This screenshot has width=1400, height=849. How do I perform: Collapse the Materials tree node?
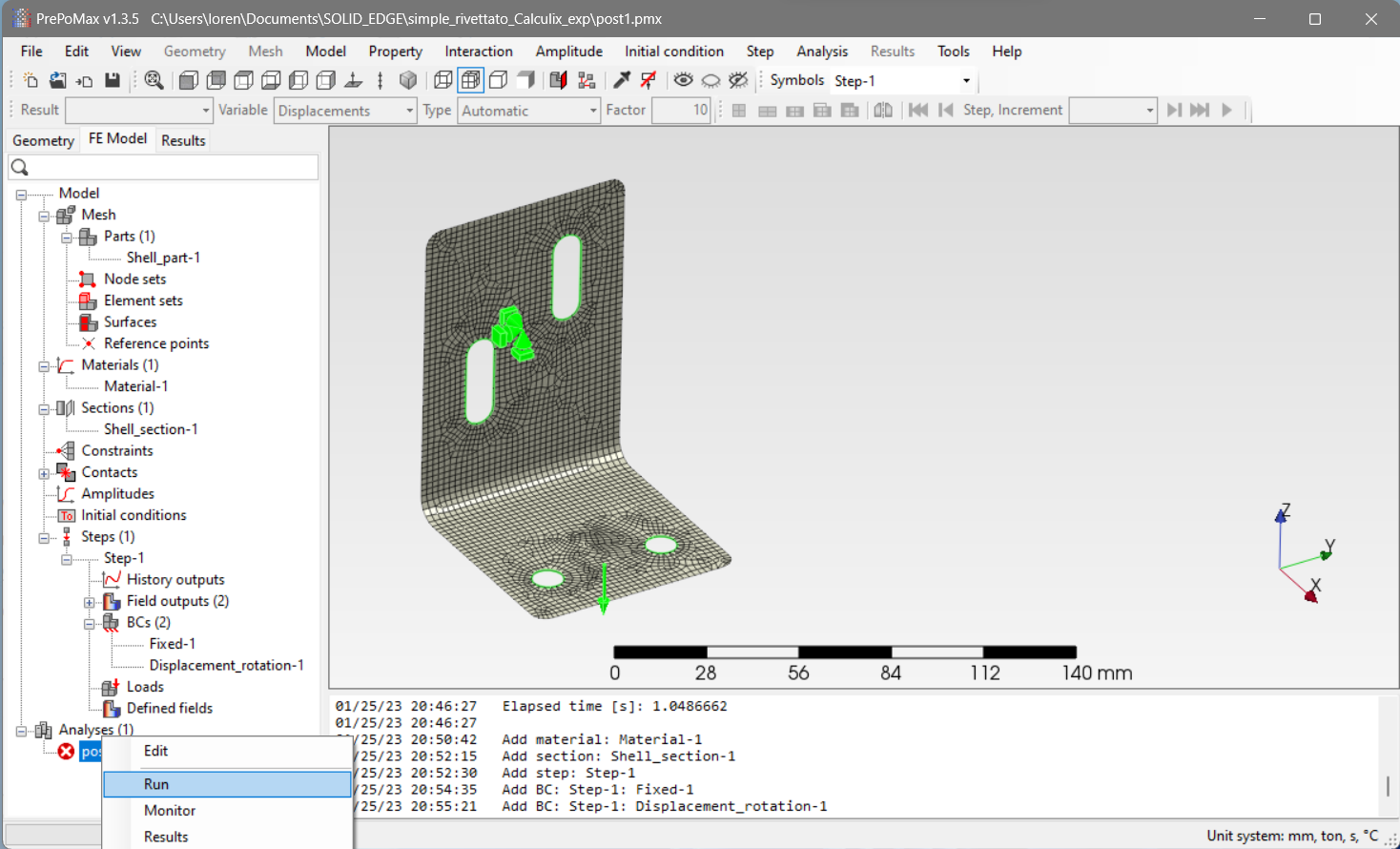click(44, 366)
